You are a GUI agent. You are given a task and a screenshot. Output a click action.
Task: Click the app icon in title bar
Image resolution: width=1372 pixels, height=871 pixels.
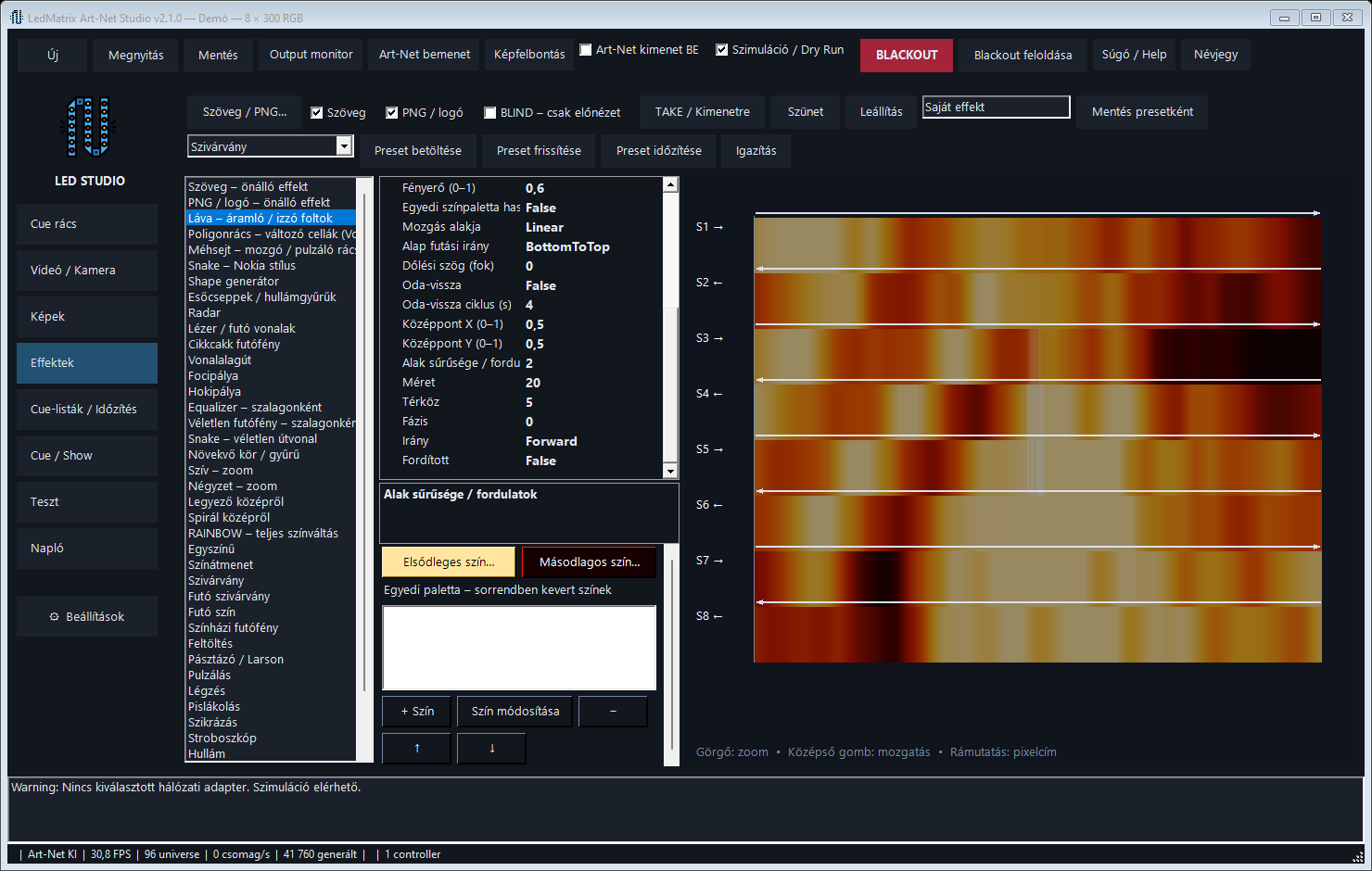pyautogui.click(x=16, y=18)
